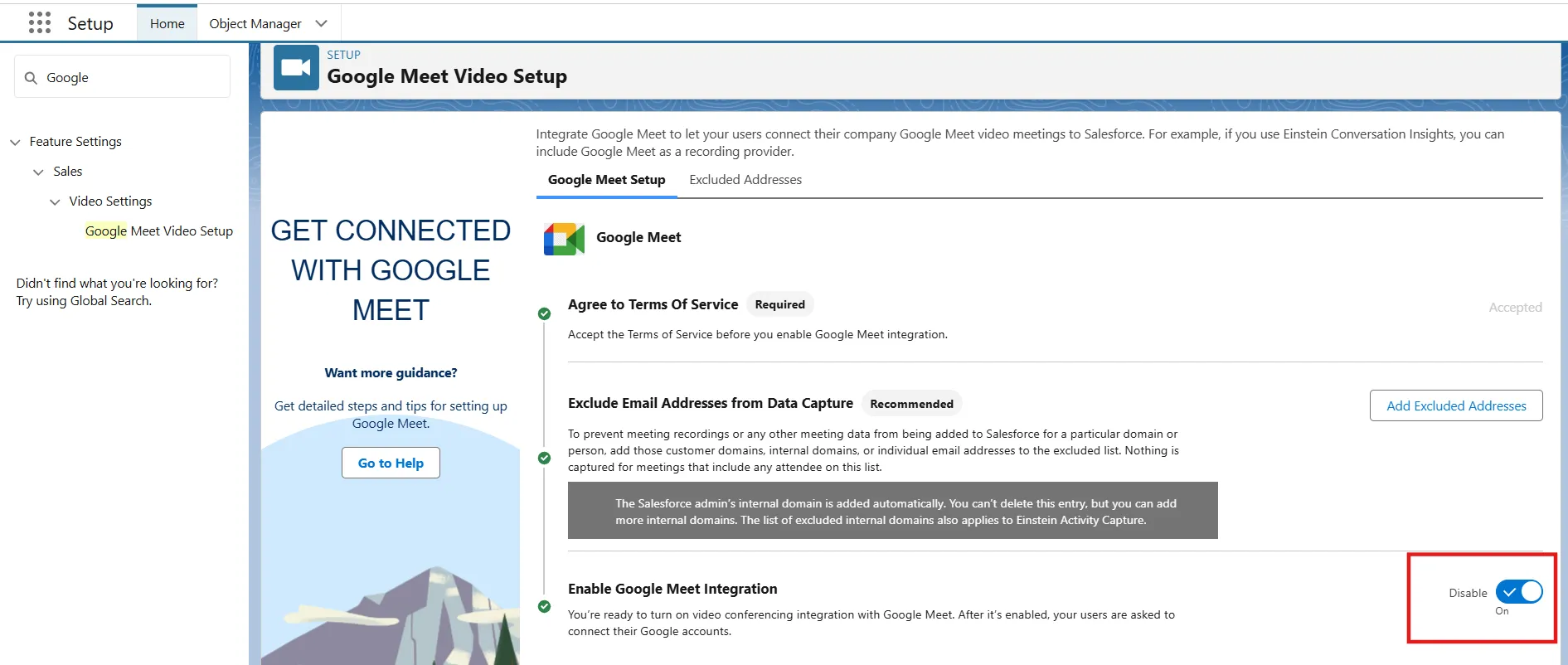Open the App Launcher grid icon
The height and width of the screenshot is (665, 1568).
(x=39, y=23)
